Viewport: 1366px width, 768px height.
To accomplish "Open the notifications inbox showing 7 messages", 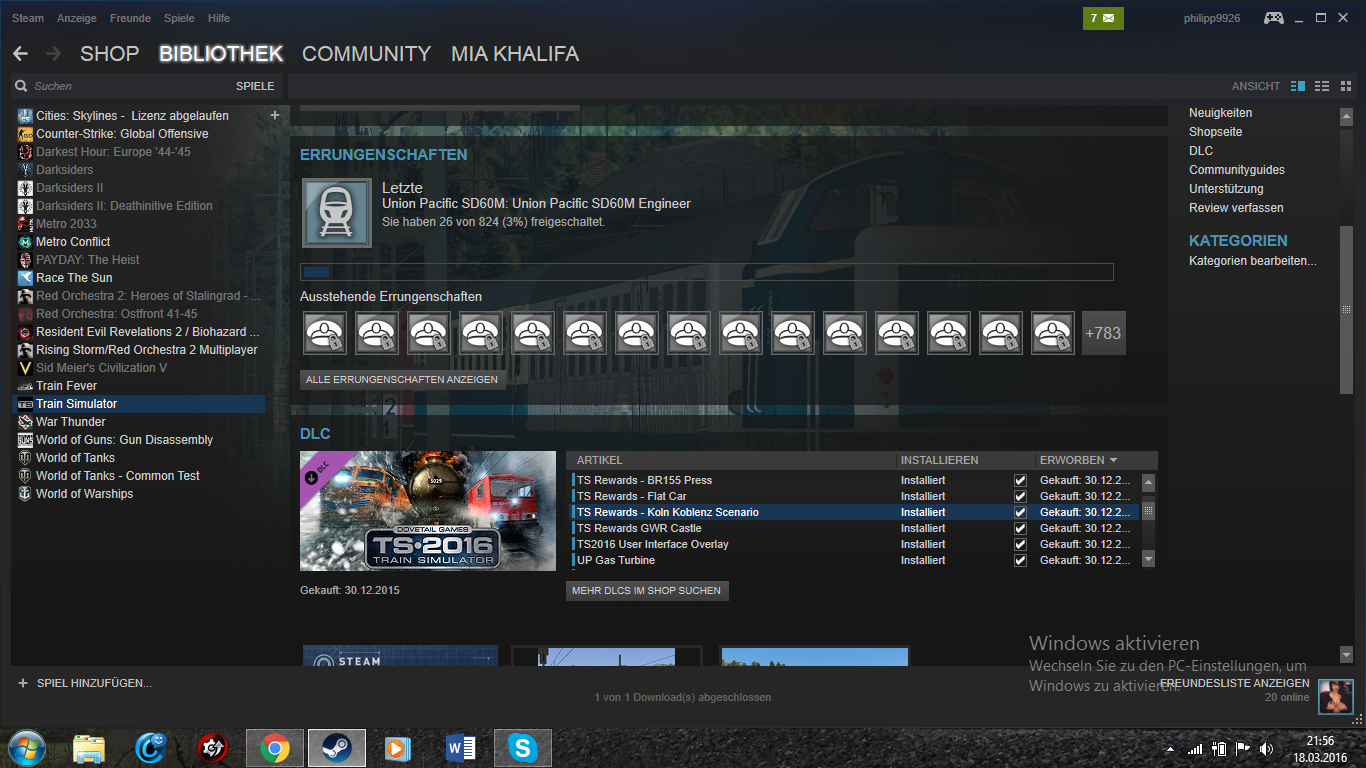I will click(x=1103, y=18).
